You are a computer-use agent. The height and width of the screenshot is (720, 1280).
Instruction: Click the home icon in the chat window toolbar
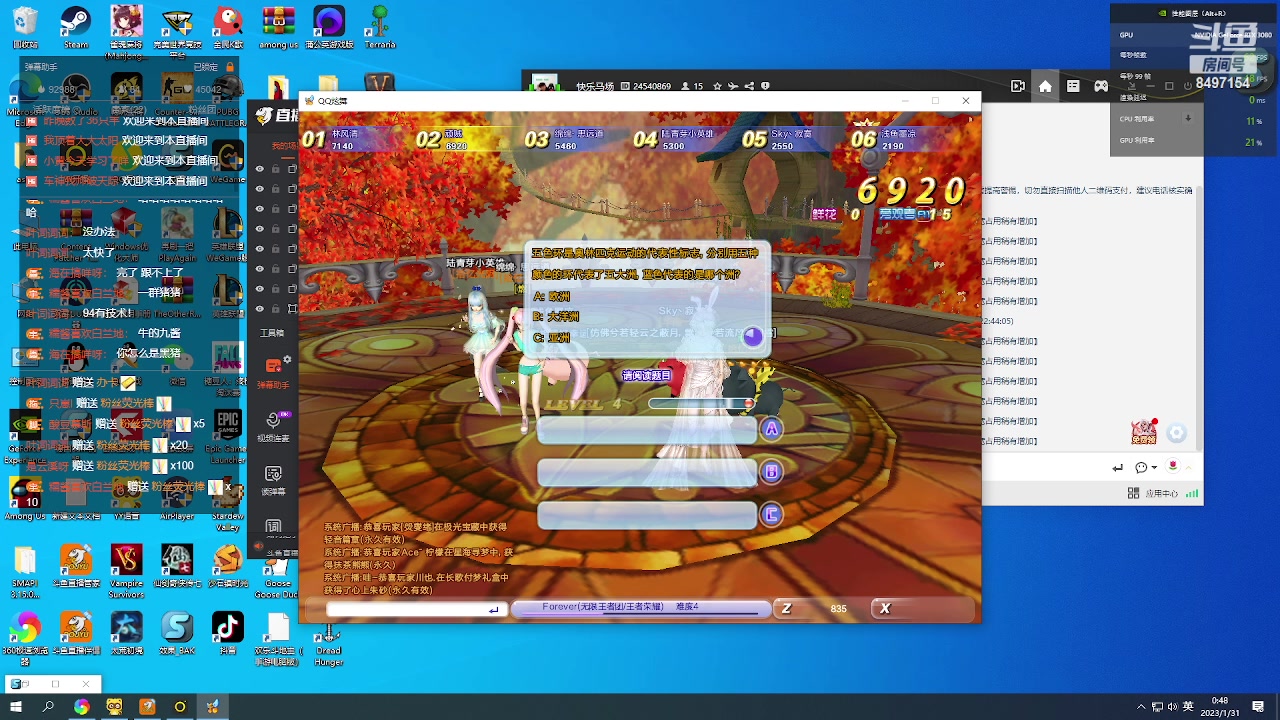pyautogui.click(x=1045, y=86)
